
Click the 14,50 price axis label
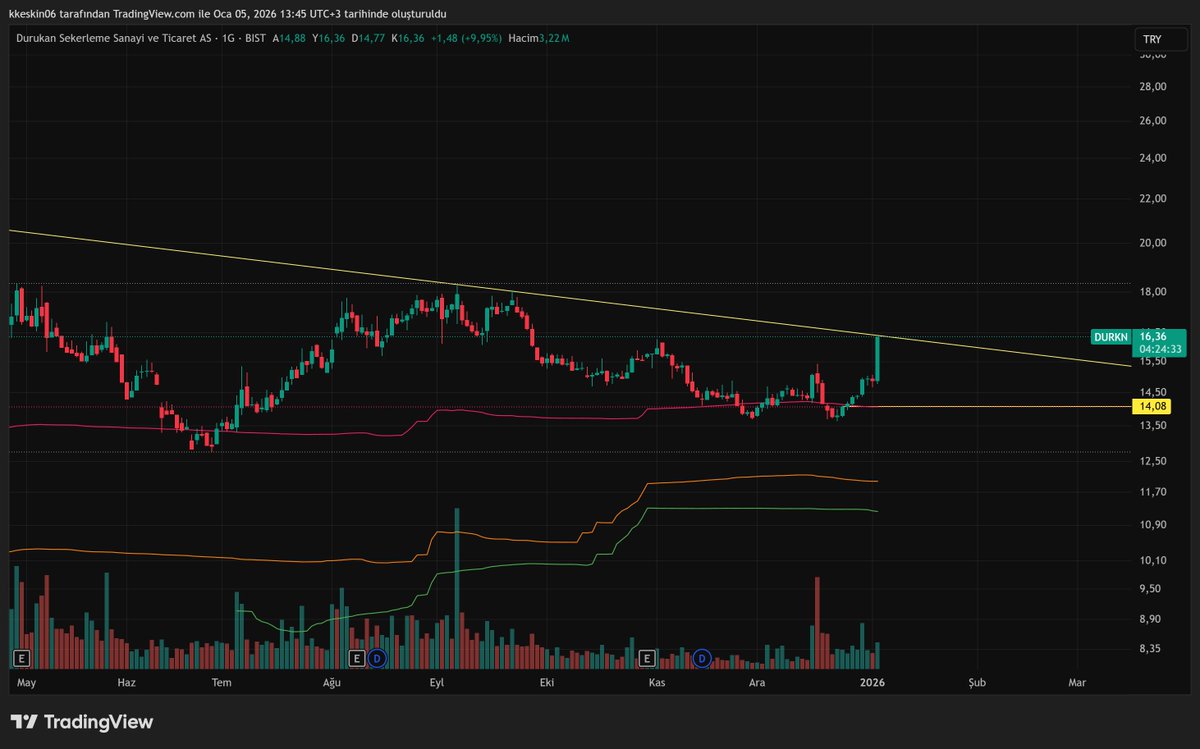pos(1153,392)
